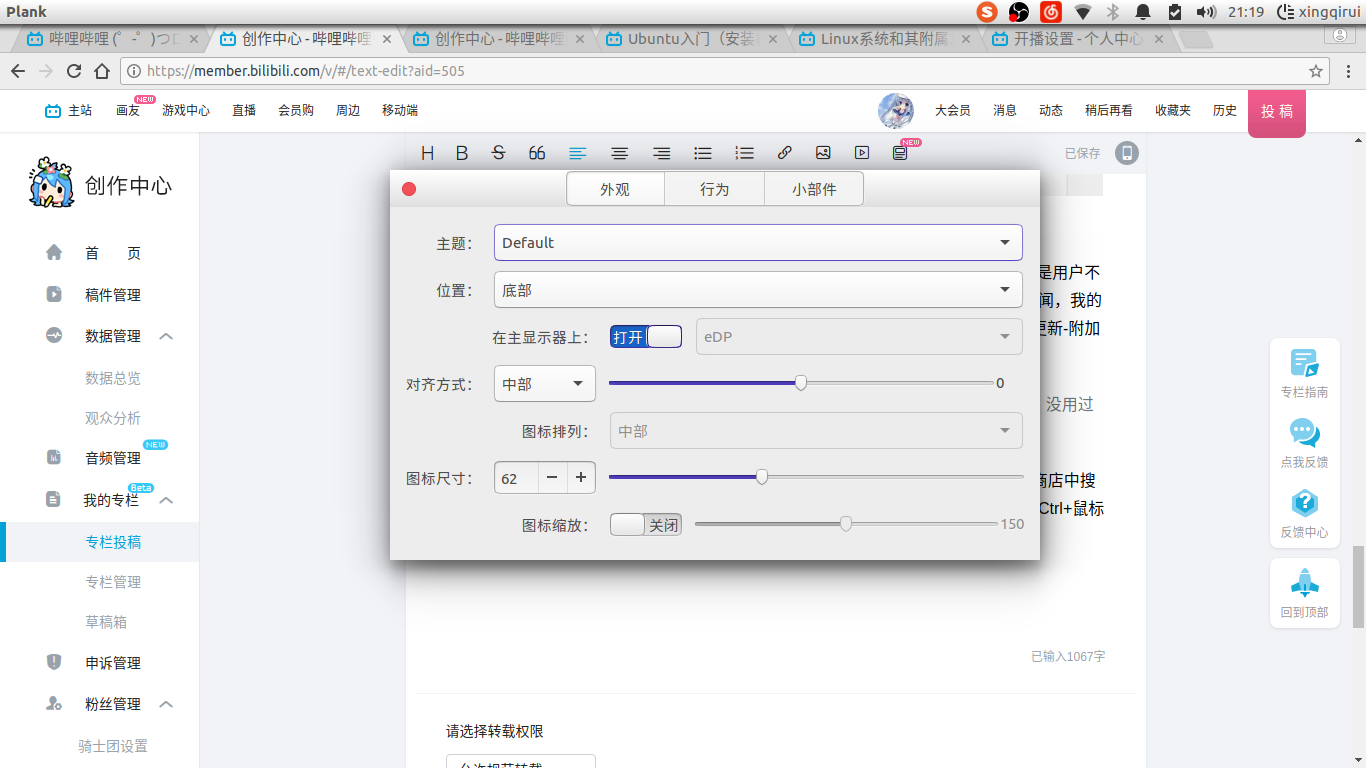Open Sogou input method tray icon
Screen dimensions: 1366x768
(x=988, y=12)
